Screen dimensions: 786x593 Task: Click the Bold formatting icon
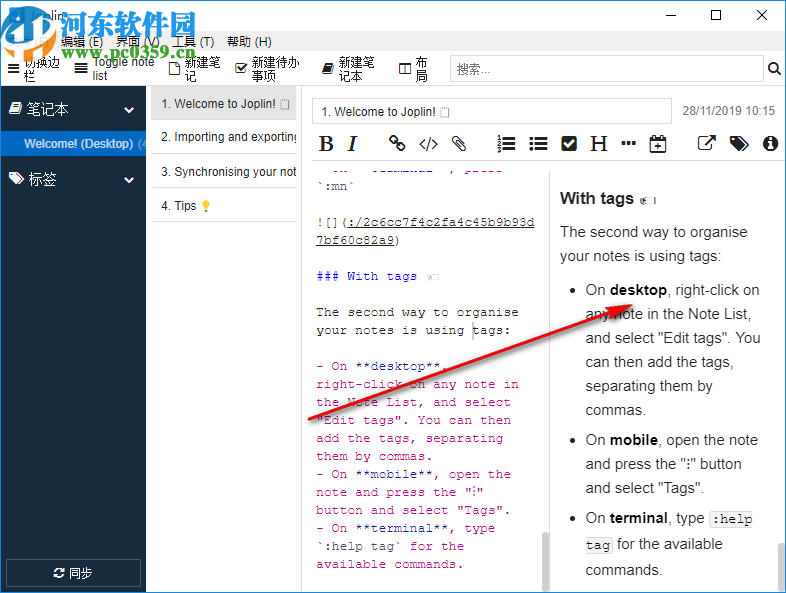pos(326,144)
